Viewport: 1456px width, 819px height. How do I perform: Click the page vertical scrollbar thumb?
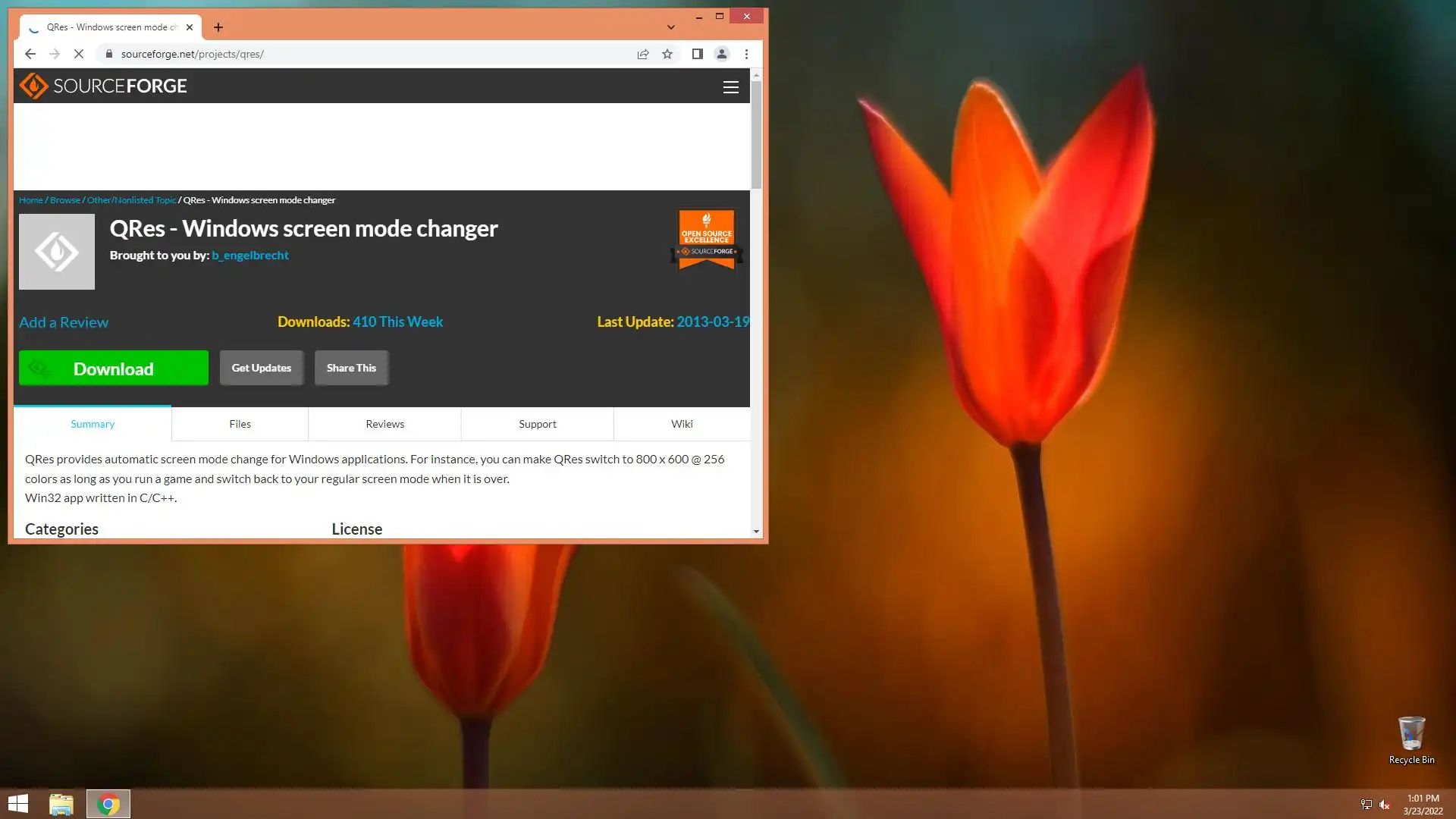pos(756,135)
